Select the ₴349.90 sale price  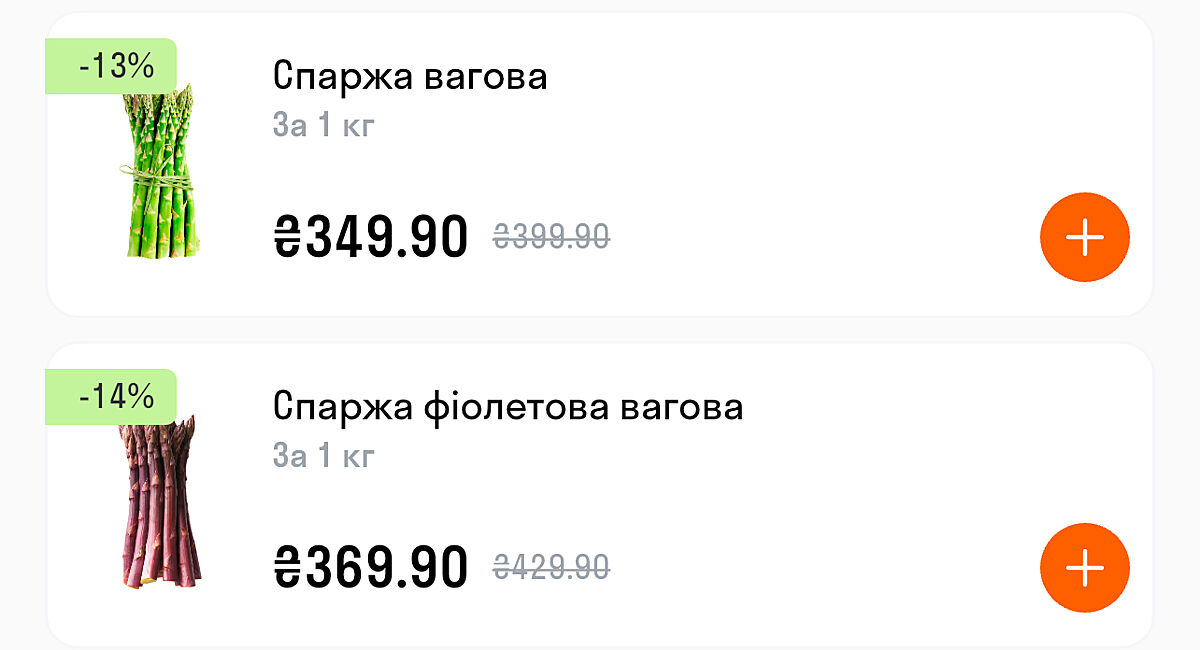[x=370, y=237]
